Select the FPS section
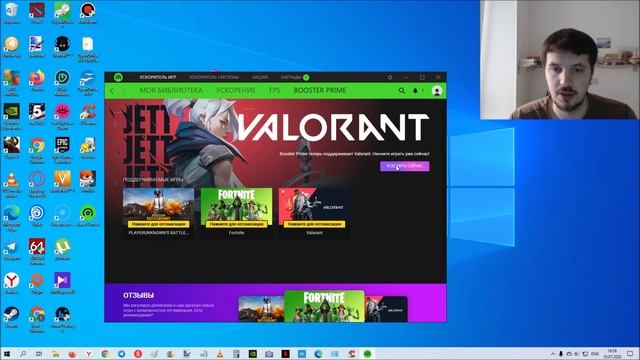640x360 pixels. 275,91
